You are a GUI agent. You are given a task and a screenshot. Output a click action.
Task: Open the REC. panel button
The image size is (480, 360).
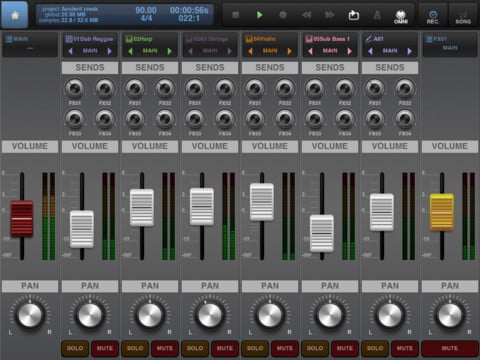(433, 17)
